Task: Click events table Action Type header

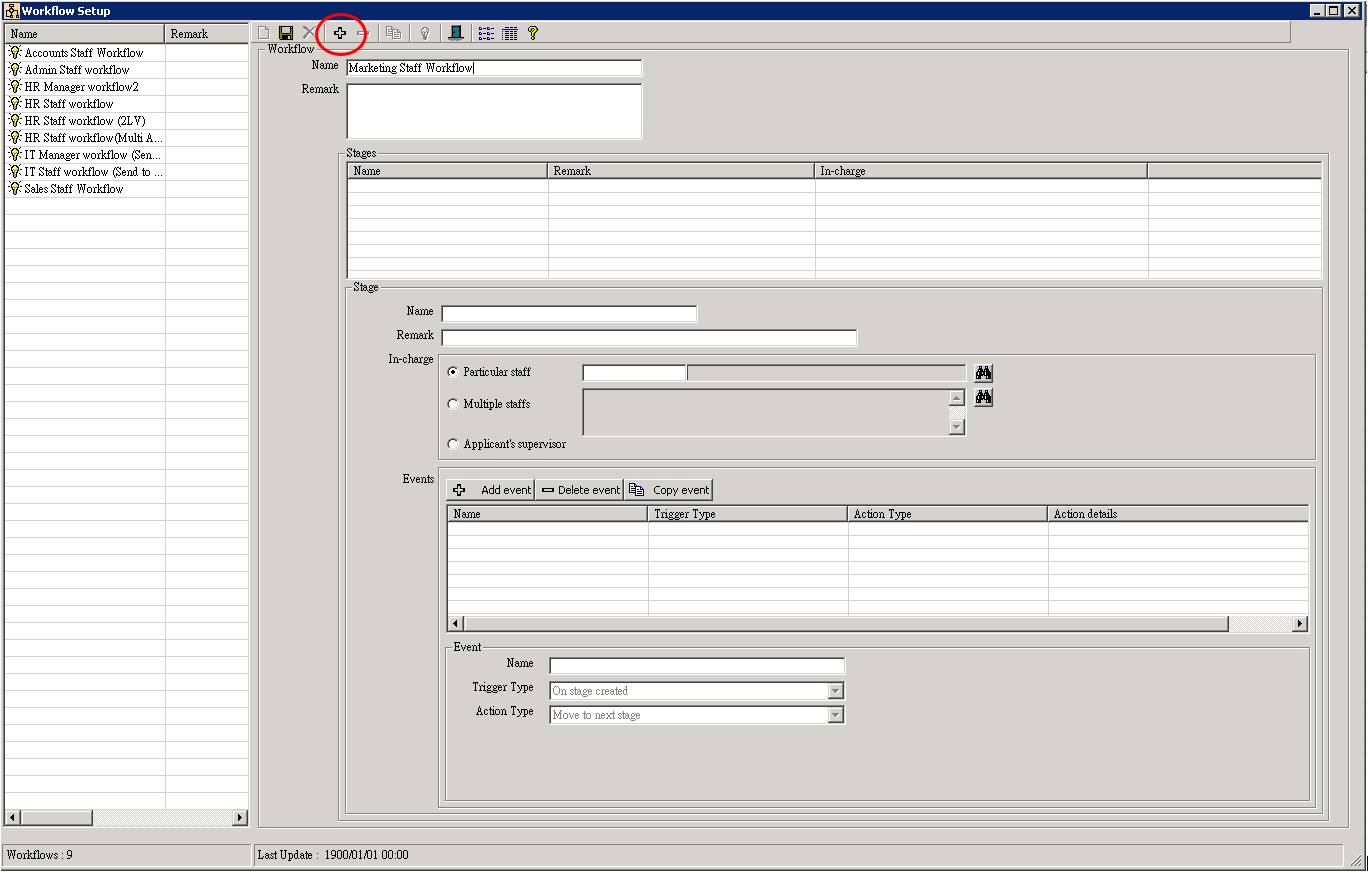Action: tap(948, 514)
